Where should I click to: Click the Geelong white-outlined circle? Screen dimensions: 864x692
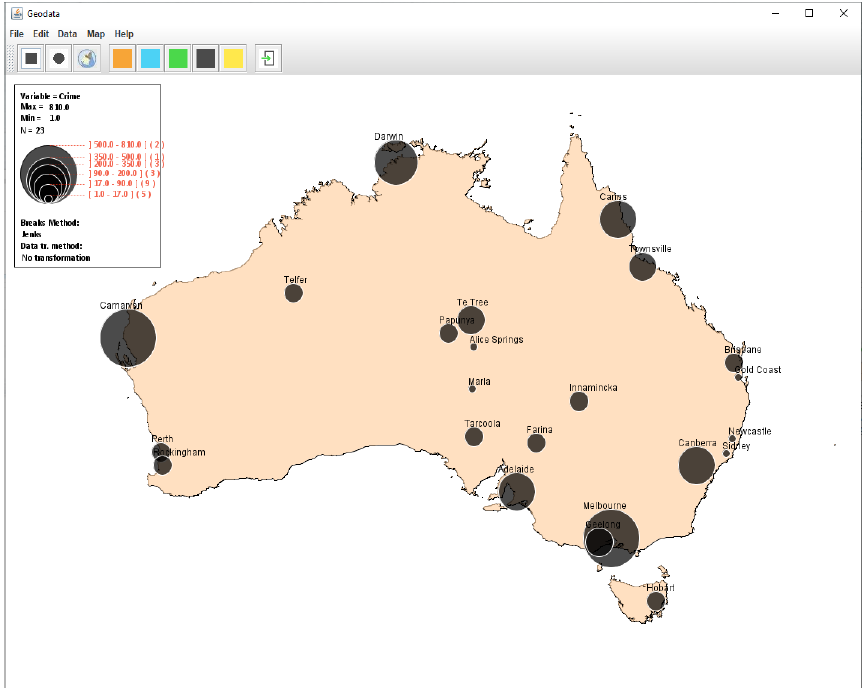point(599,542)
